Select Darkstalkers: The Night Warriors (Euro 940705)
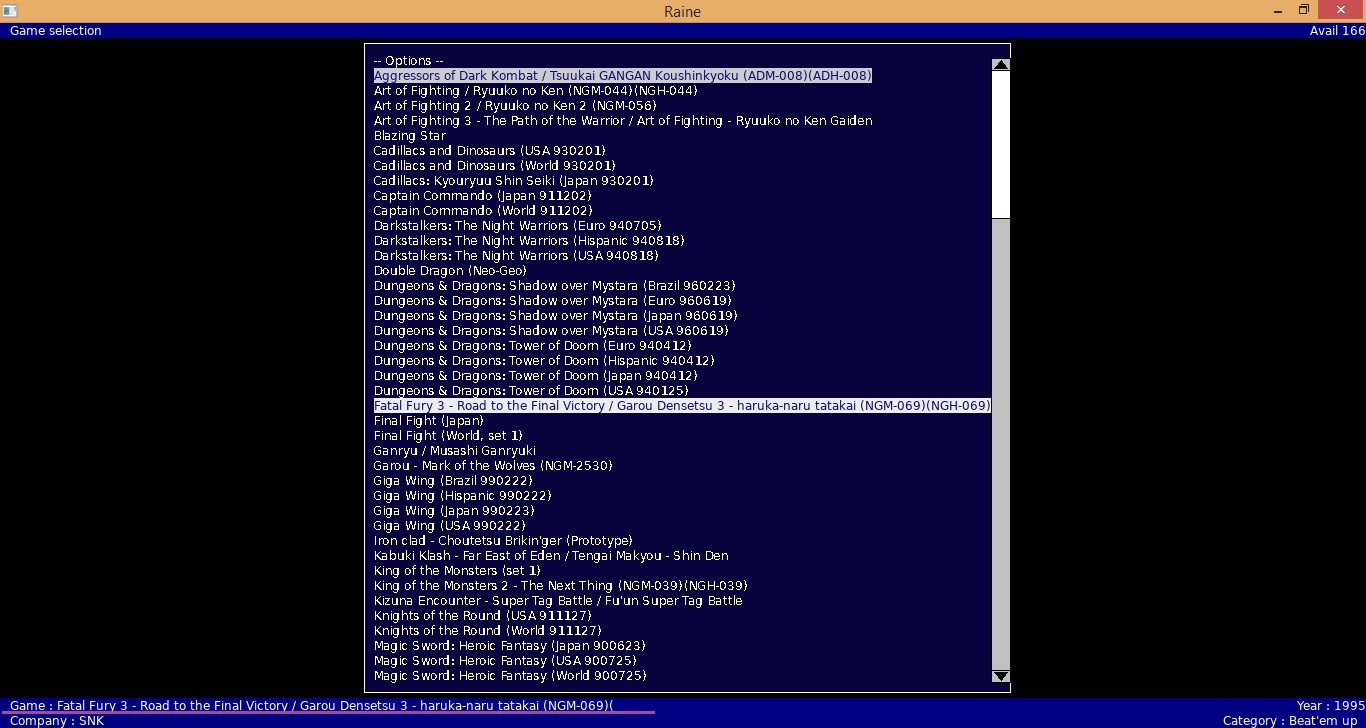The image size is (1366, 728). pos(517,226)
